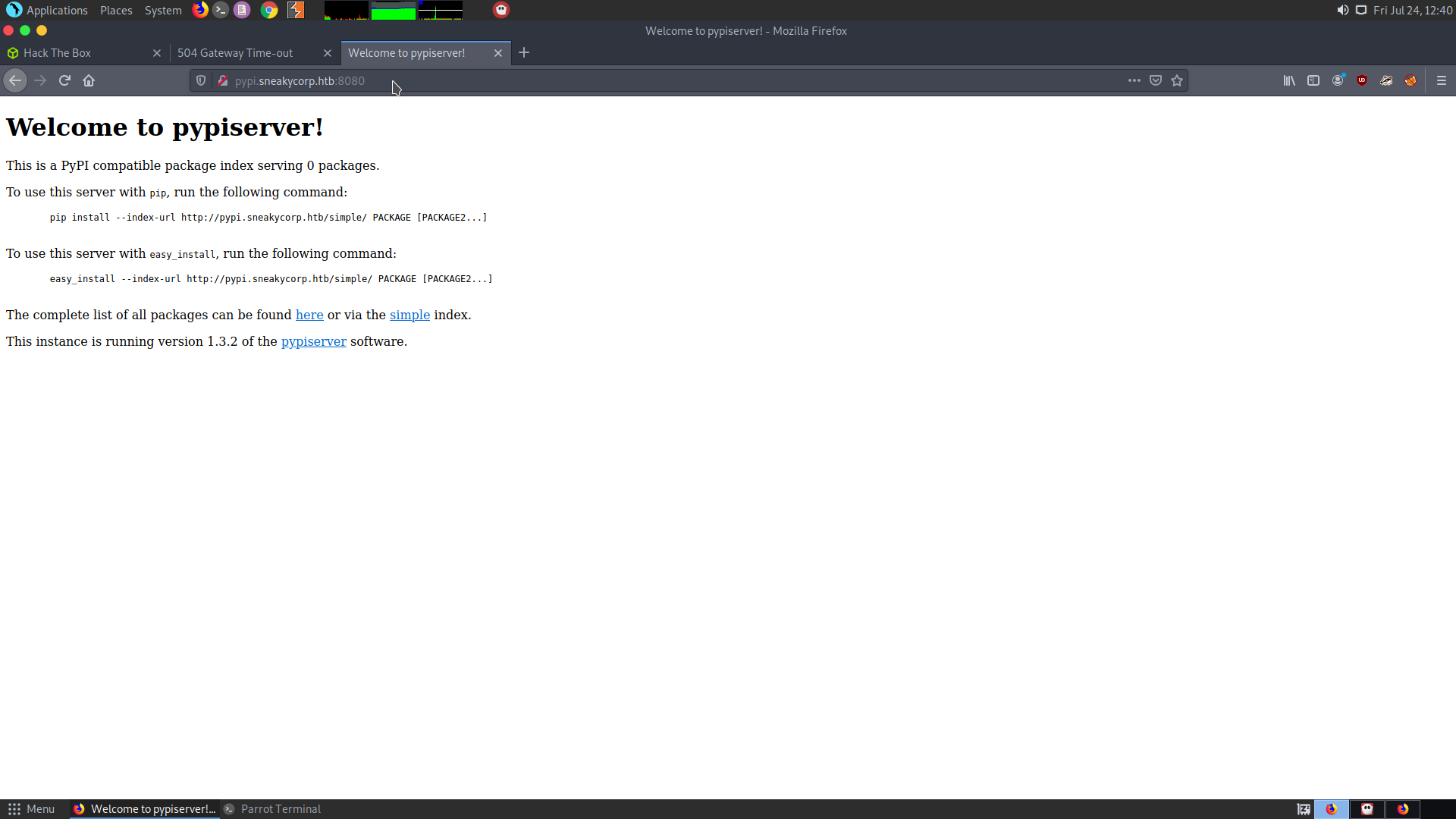This screenshot has width=1456, height=819.
Task: Switch to 504 Gateway Time-out tab
Action: click(x=235, y=53)
